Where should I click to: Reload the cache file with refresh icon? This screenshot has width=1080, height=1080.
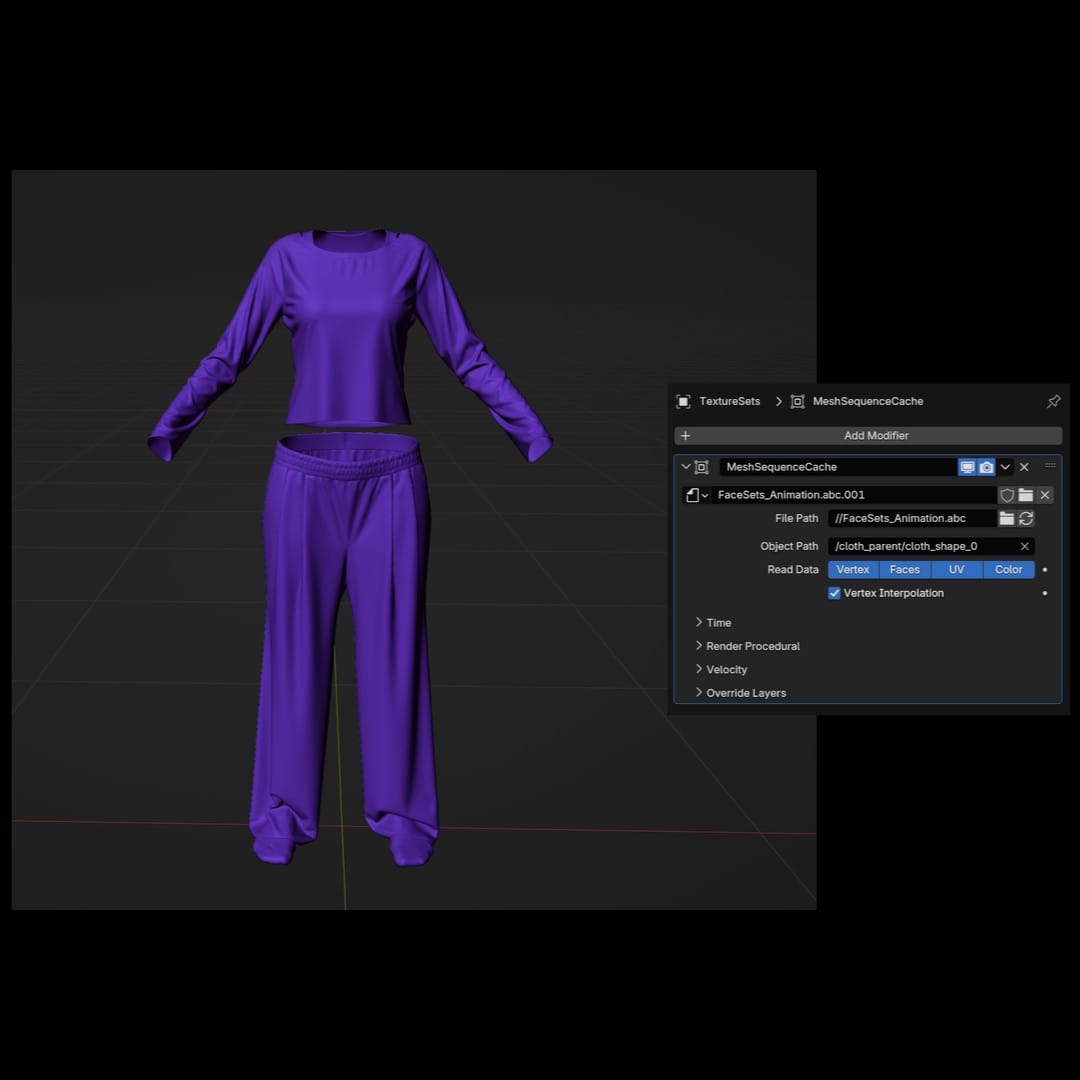[x=1026, y=519]
